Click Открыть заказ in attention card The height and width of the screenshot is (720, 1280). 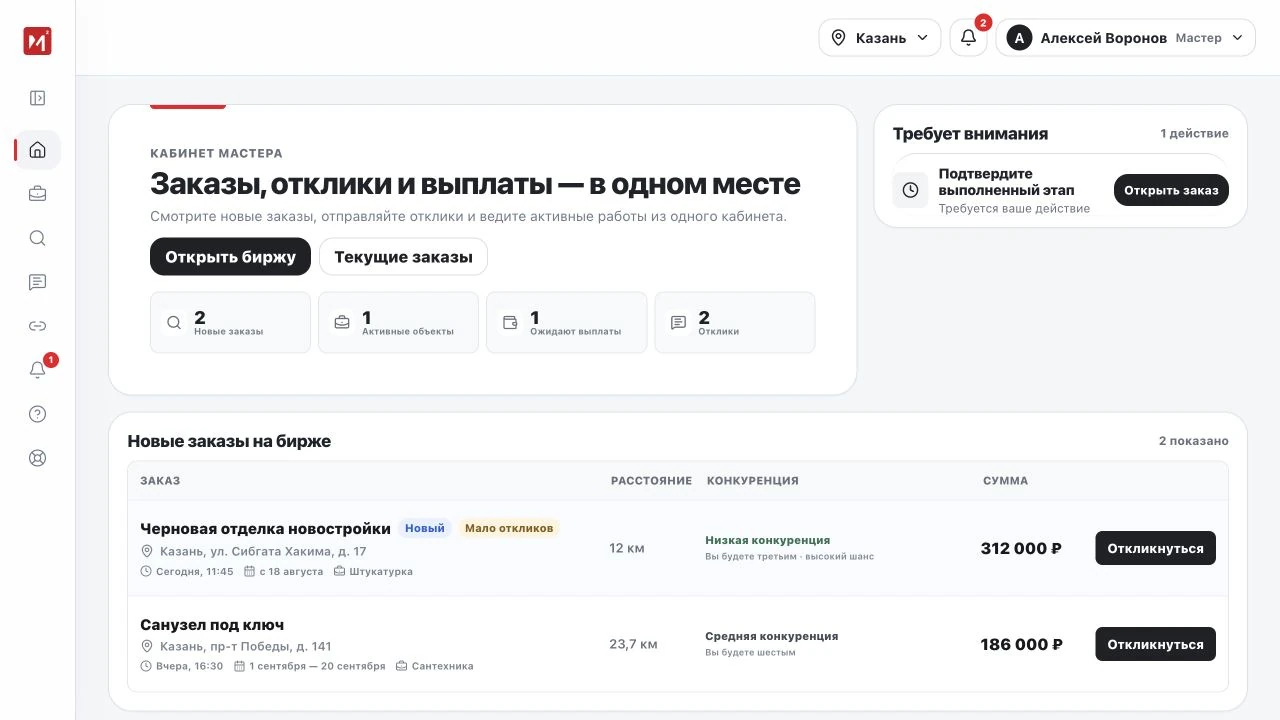tap(1171, 190)
